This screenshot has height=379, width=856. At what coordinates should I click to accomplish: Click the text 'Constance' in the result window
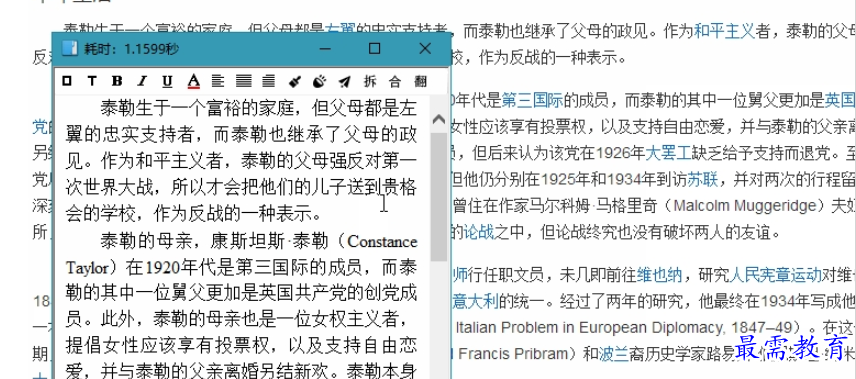[382, 241]
